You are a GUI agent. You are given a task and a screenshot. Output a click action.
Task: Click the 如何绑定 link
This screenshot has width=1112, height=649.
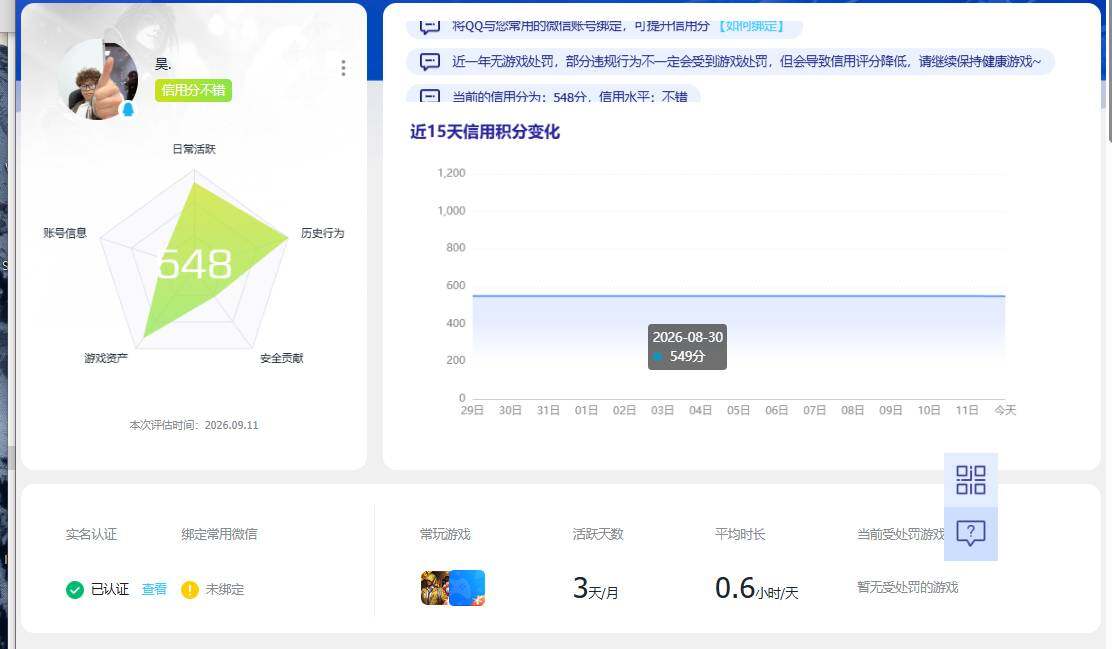(x=752, y=26)
